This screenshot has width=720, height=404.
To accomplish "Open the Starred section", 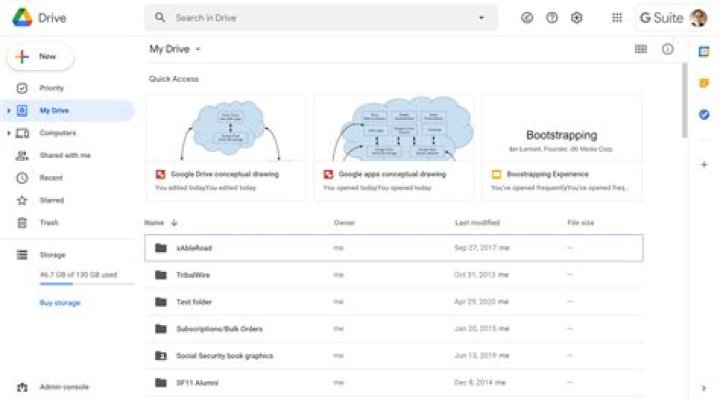I will tap(52, 201).
